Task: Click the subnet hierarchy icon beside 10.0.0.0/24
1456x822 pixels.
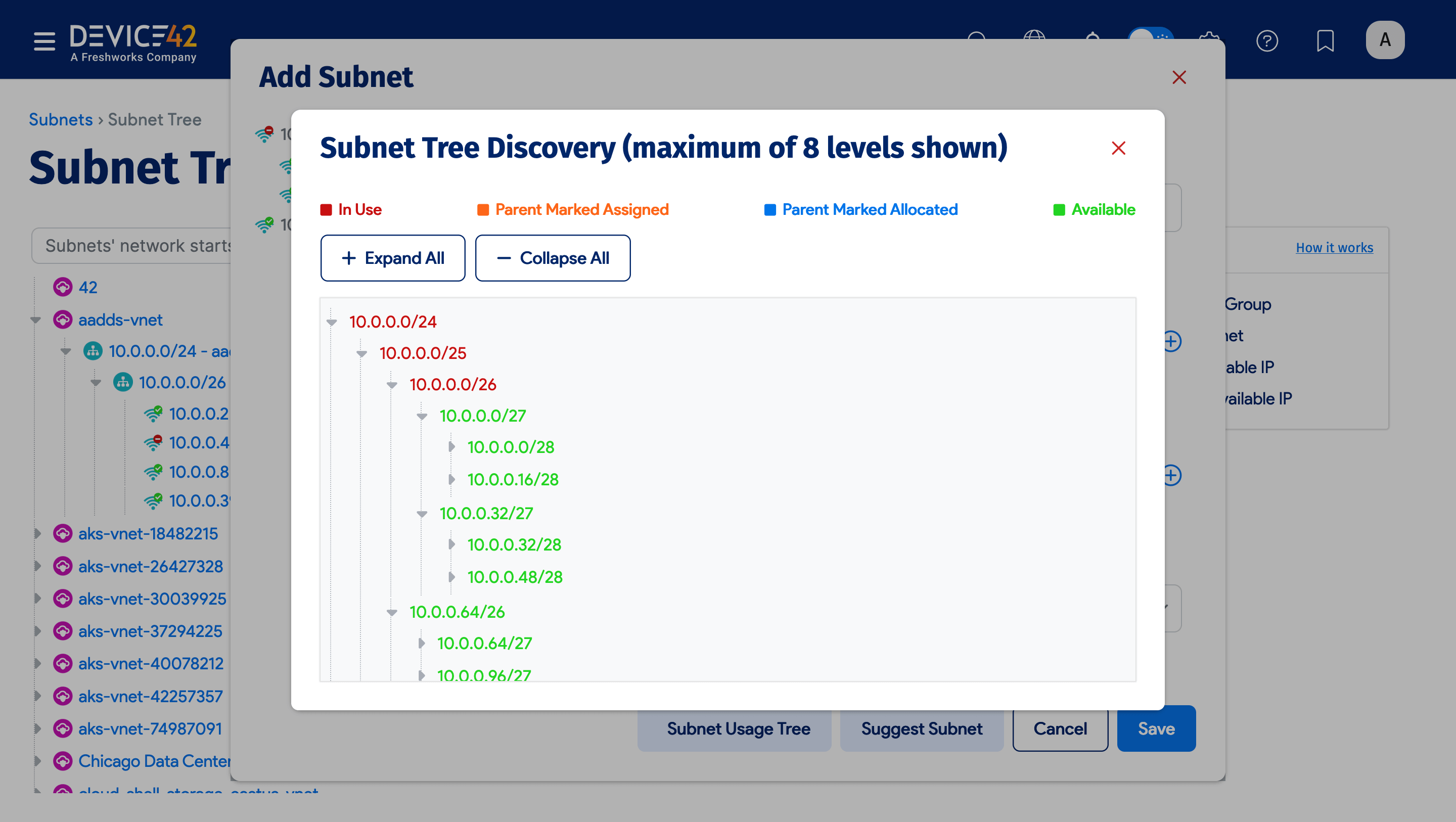Action: pos(92,350)
